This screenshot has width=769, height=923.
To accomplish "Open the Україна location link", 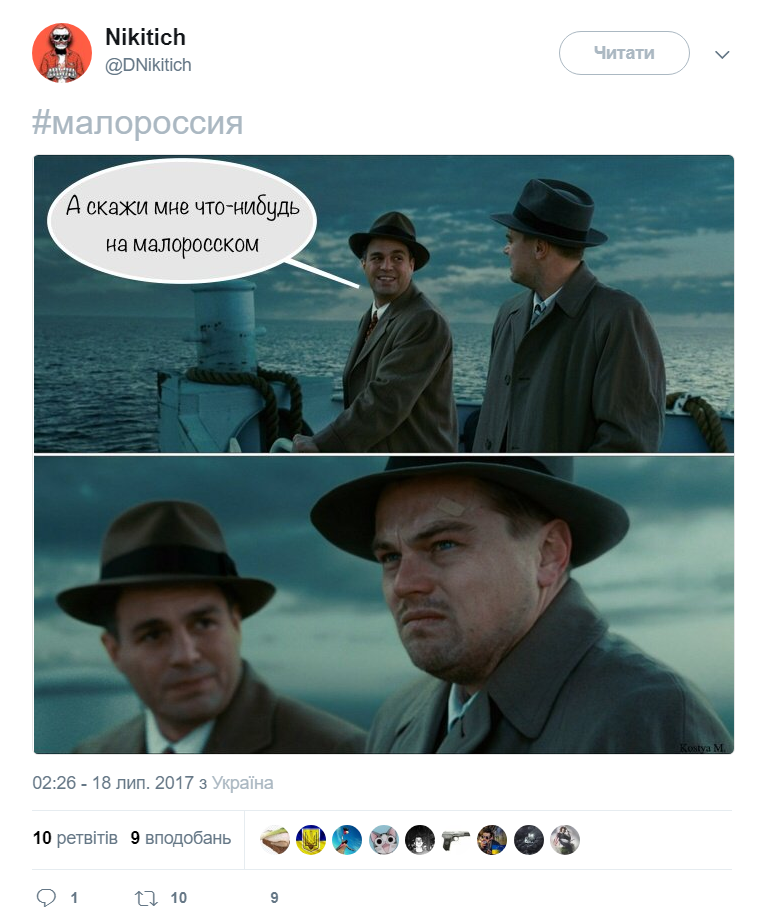I will pyautogui.click(x=243, y=783).
